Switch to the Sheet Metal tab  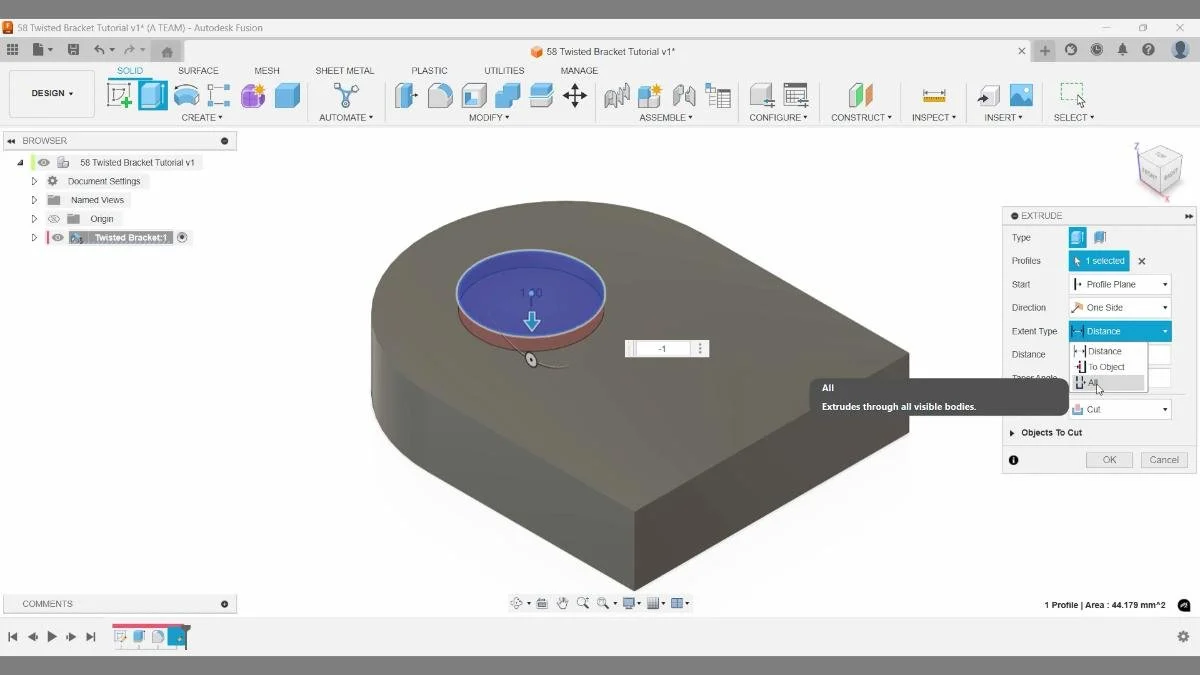click(x=344, y=70)
